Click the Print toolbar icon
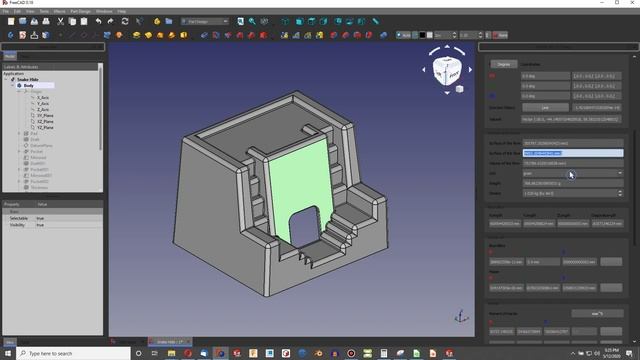 (46, 21)
